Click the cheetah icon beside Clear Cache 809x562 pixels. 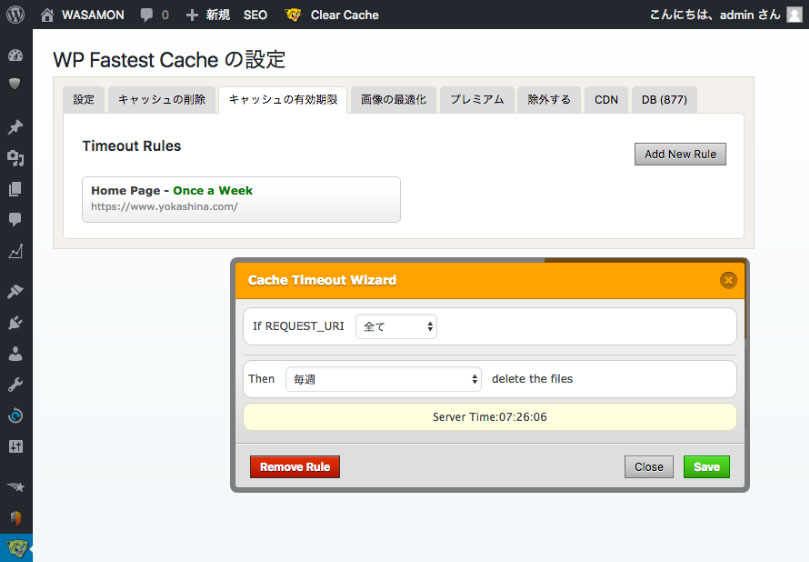tap(293, 15)
